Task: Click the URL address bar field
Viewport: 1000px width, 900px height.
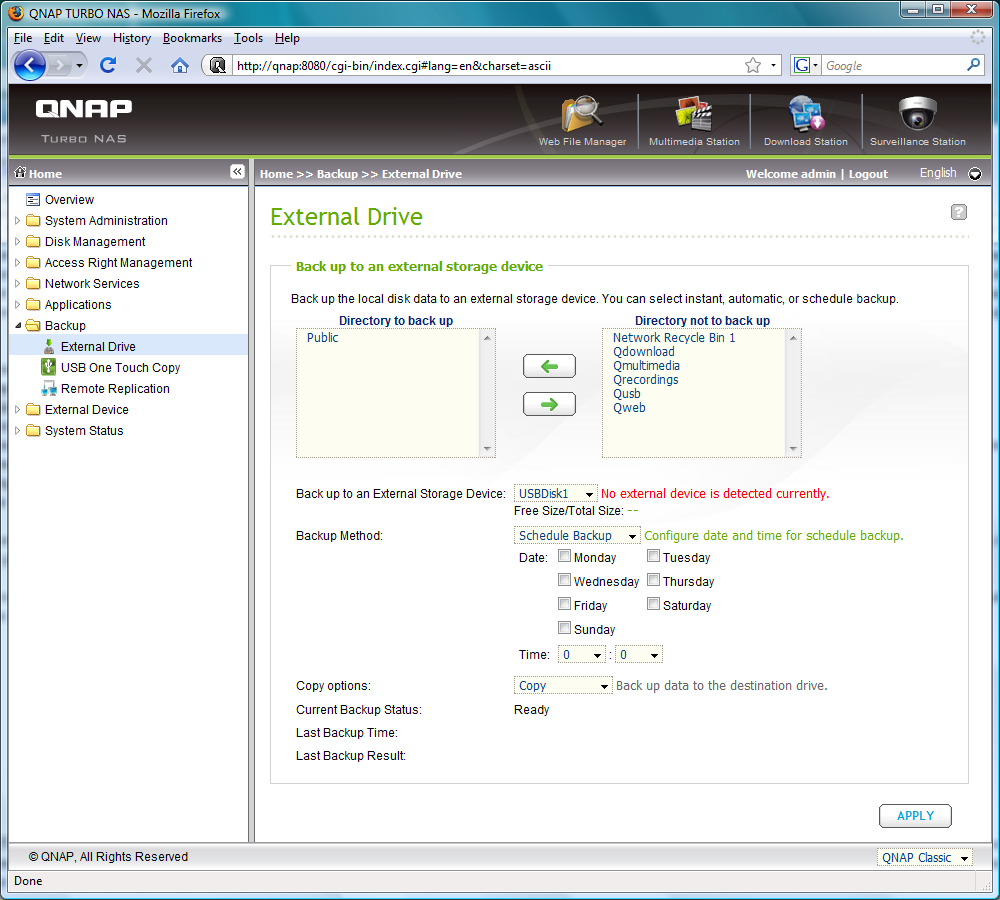Action: [485, 66]
